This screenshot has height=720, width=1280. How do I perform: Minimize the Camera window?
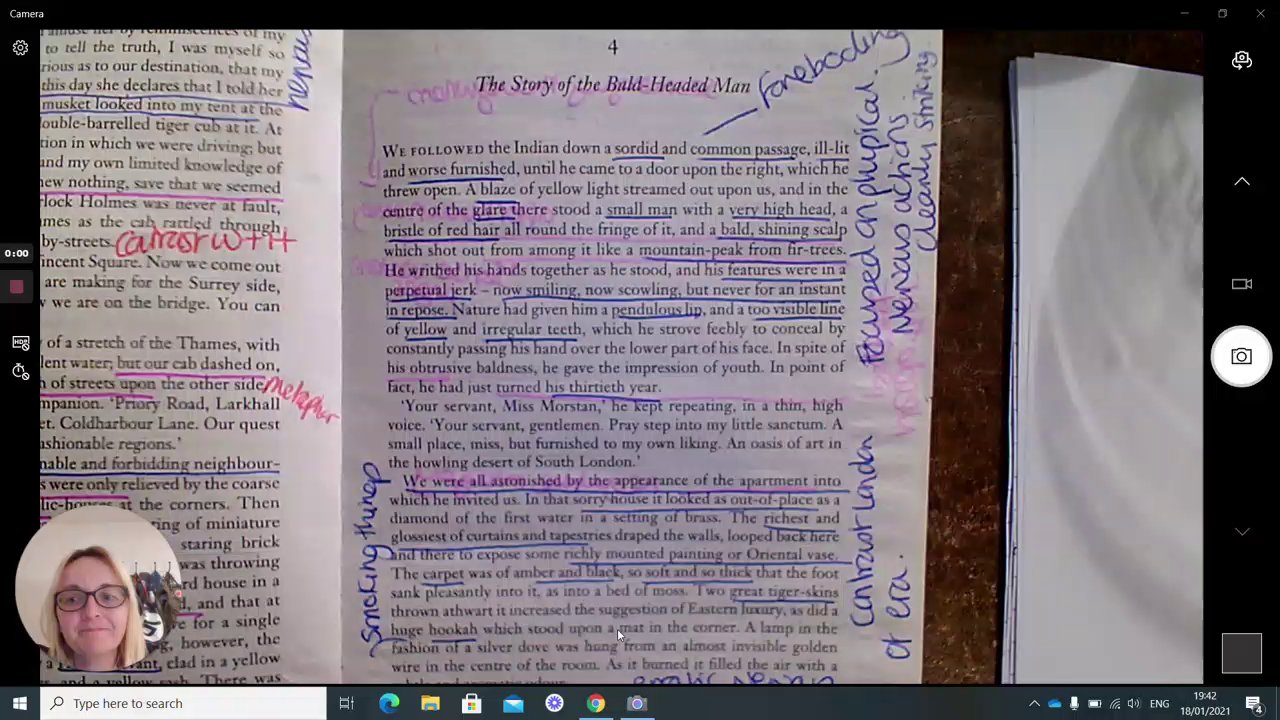tap(1184, 14)
